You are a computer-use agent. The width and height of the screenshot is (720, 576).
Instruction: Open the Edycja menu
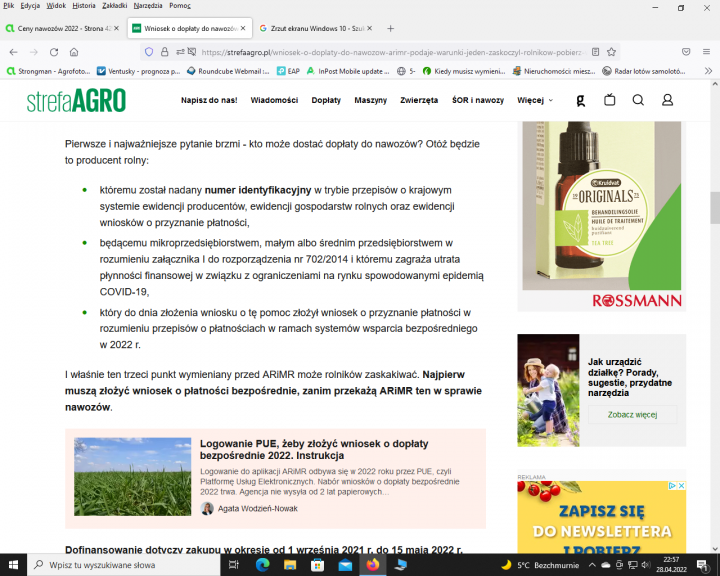(x=30, y=6)
